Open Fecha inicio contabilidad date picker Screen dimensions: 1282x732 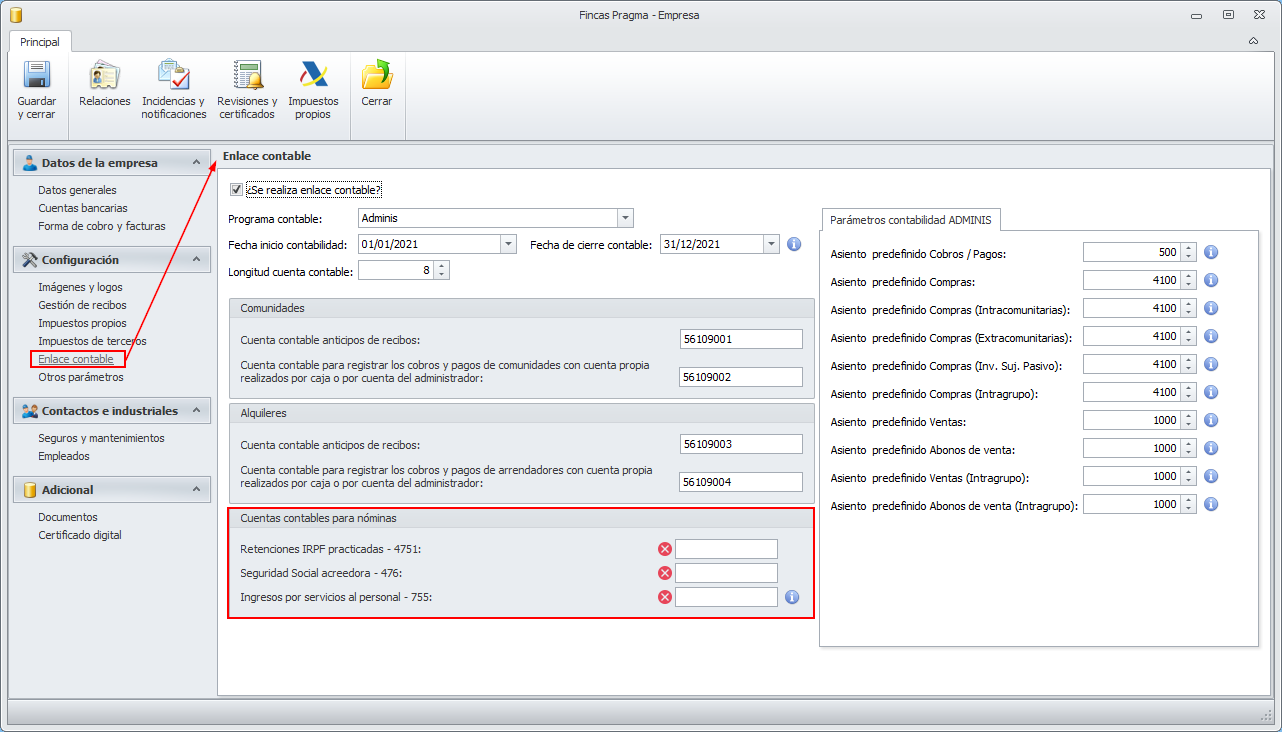tap(508, 244)
